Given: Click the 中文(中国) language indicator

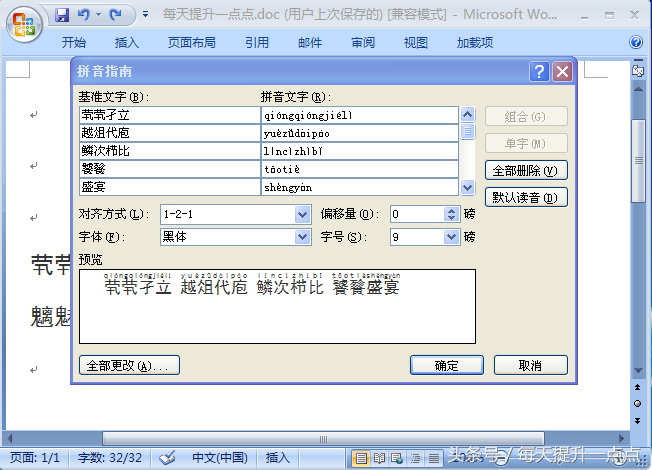Looking at the screenshot, I should 220,458.
